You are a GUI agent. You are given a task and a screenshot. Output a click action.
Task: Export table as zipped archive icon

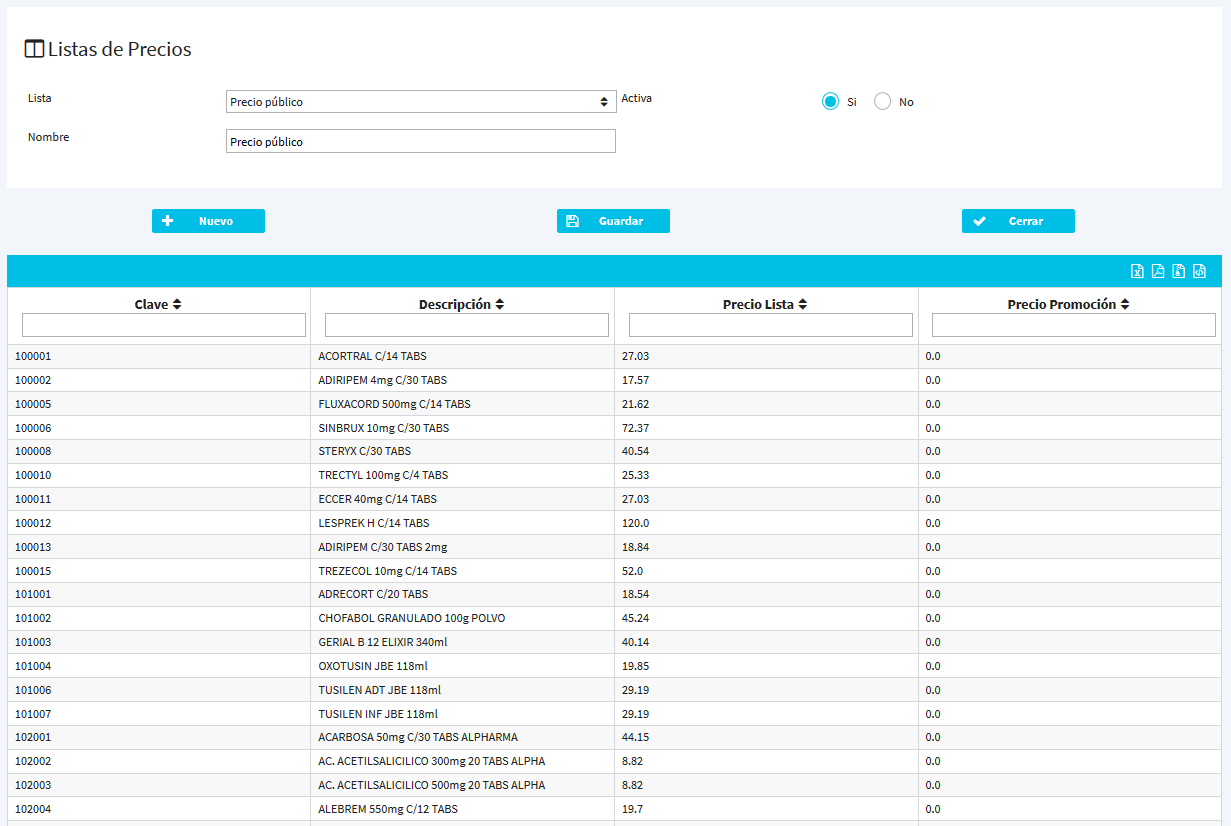[x=1179, y=271]
